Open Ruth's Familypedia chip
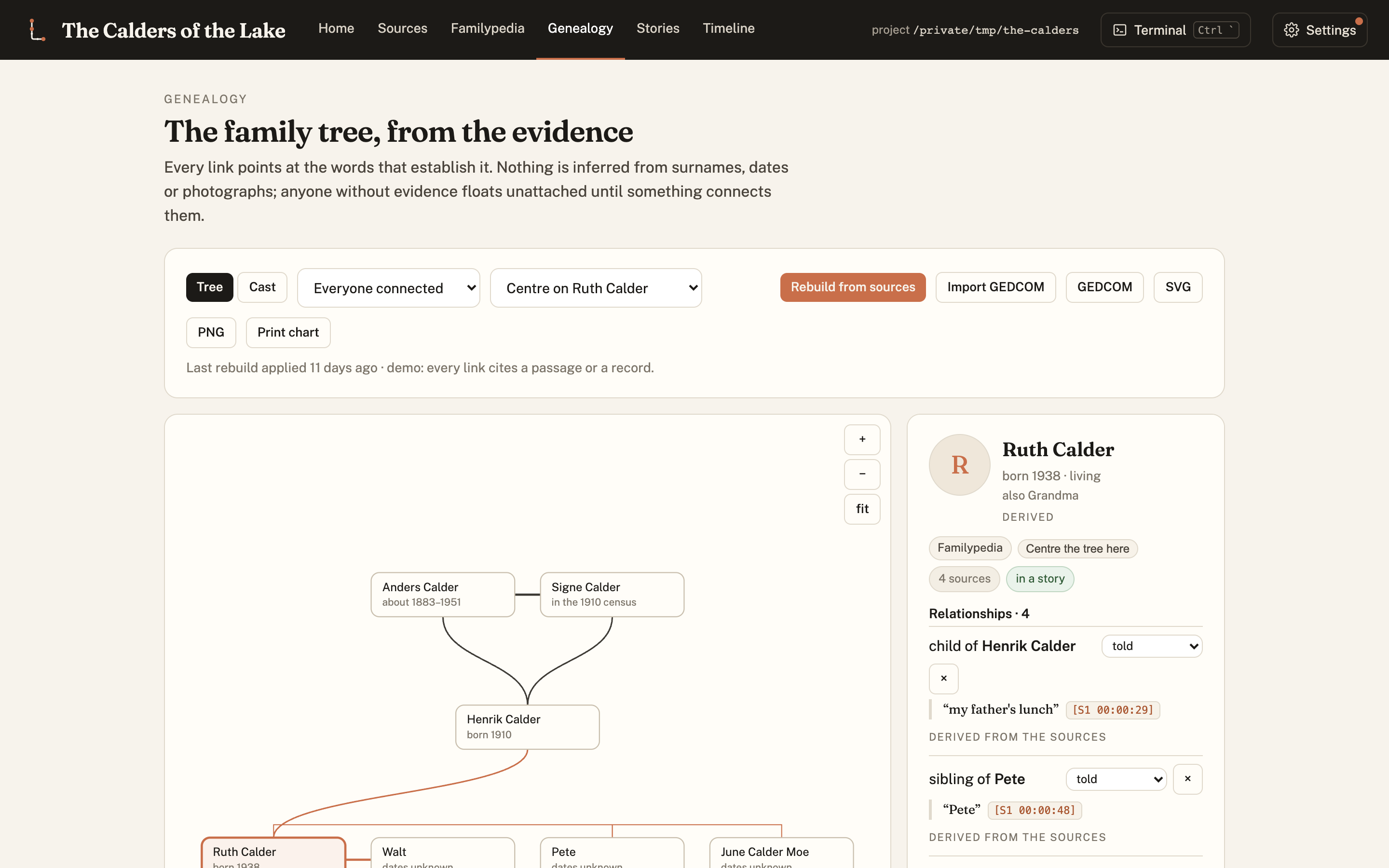Screen dimensions: 1389x868 (970, 548)
